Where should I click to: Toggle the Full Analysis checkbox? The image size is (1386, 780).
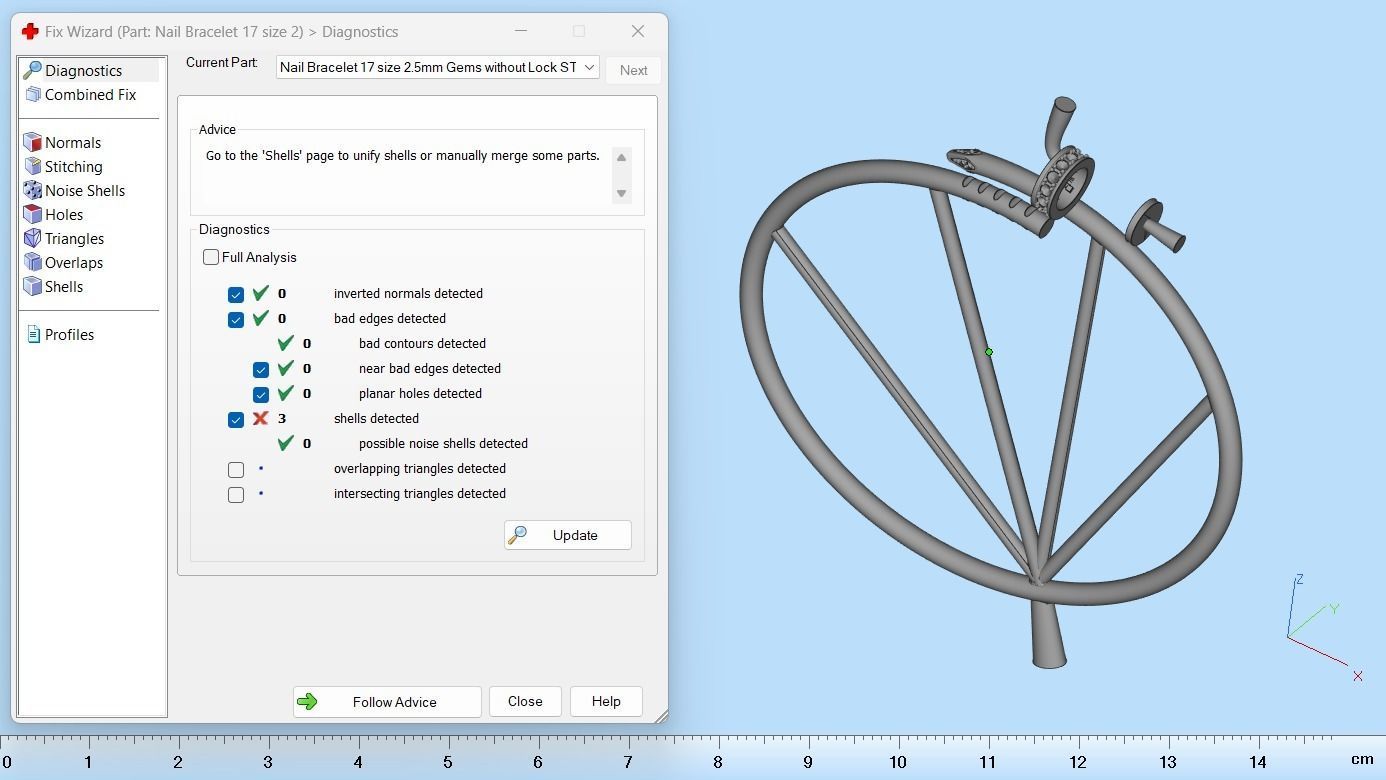(211, 257)
